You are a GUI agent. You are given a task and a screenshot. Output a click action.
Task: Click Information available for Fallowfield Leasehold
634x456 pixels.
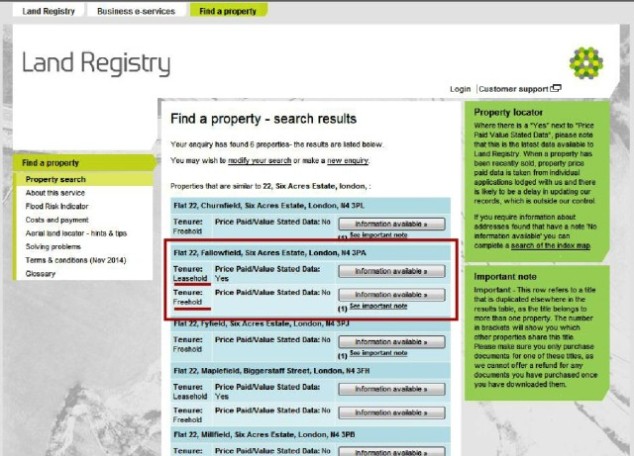(391, 271)
